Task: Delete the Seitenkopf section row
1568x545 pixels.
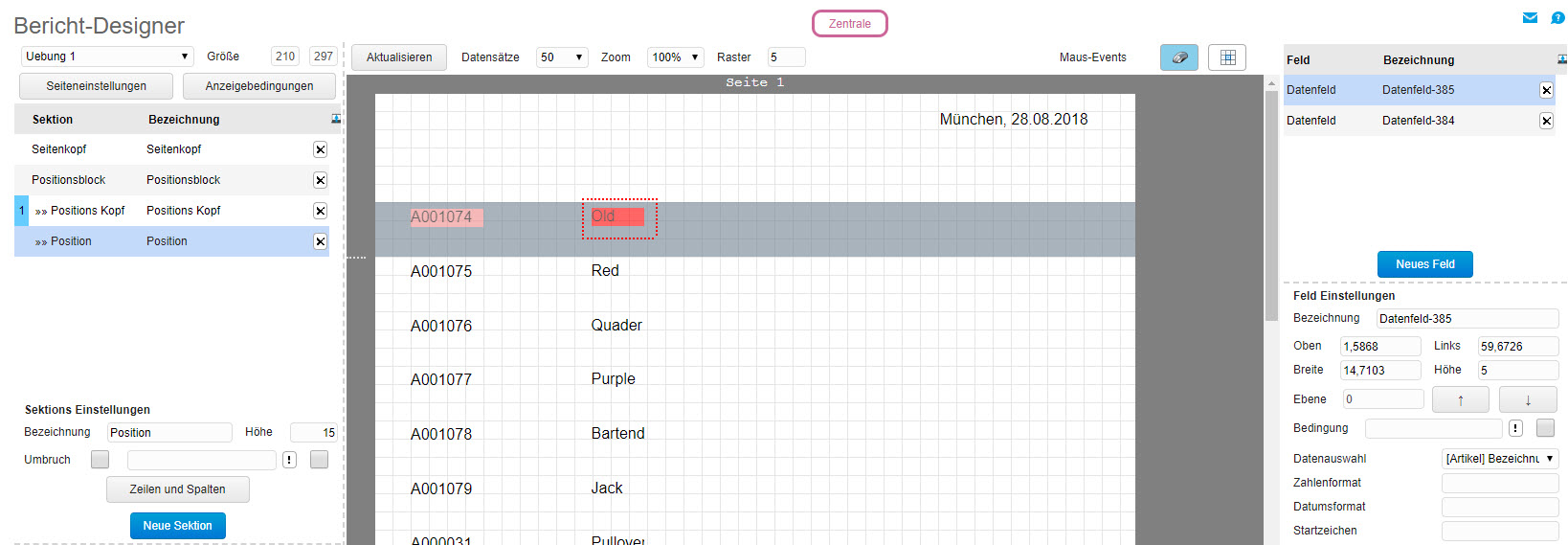Action: click(x=320, y=149)
